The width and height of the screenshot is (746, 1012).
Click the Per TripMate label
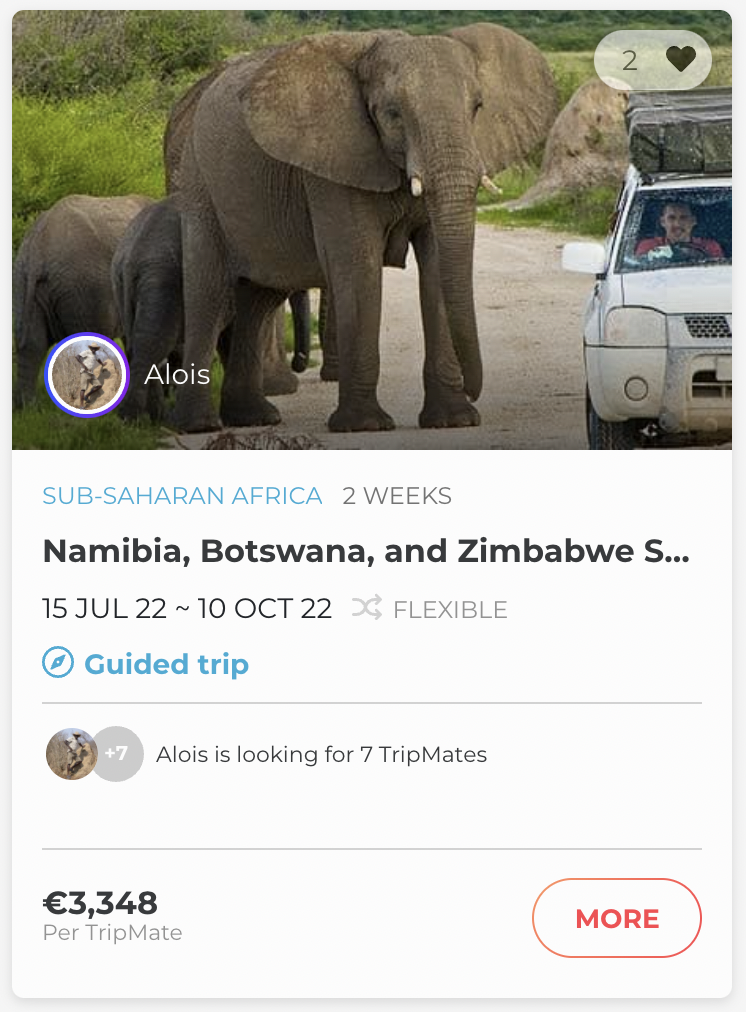click(112, 933)
